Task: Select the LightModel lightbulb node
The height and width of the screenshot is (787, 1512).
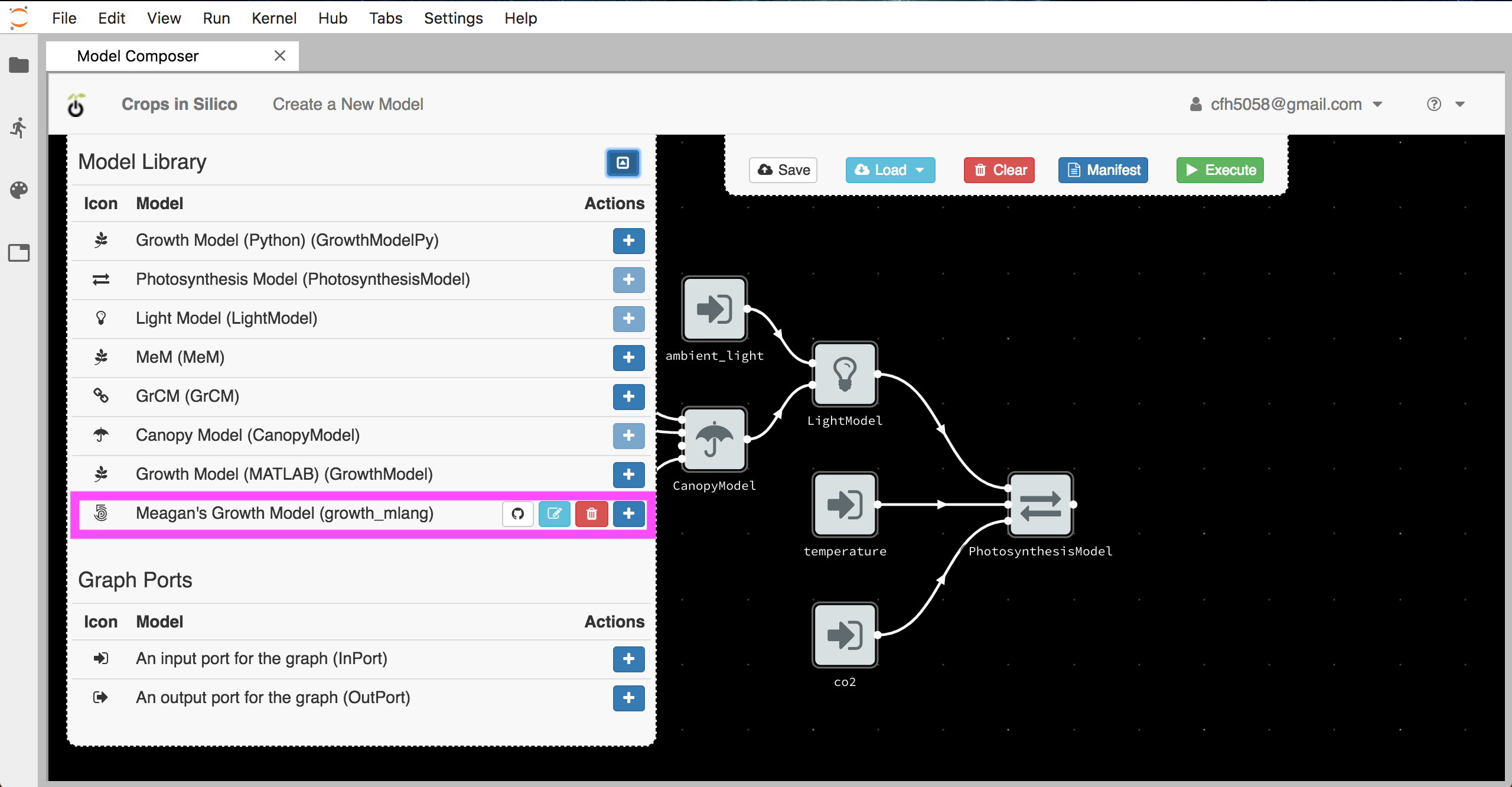Action: coord(845,374)
